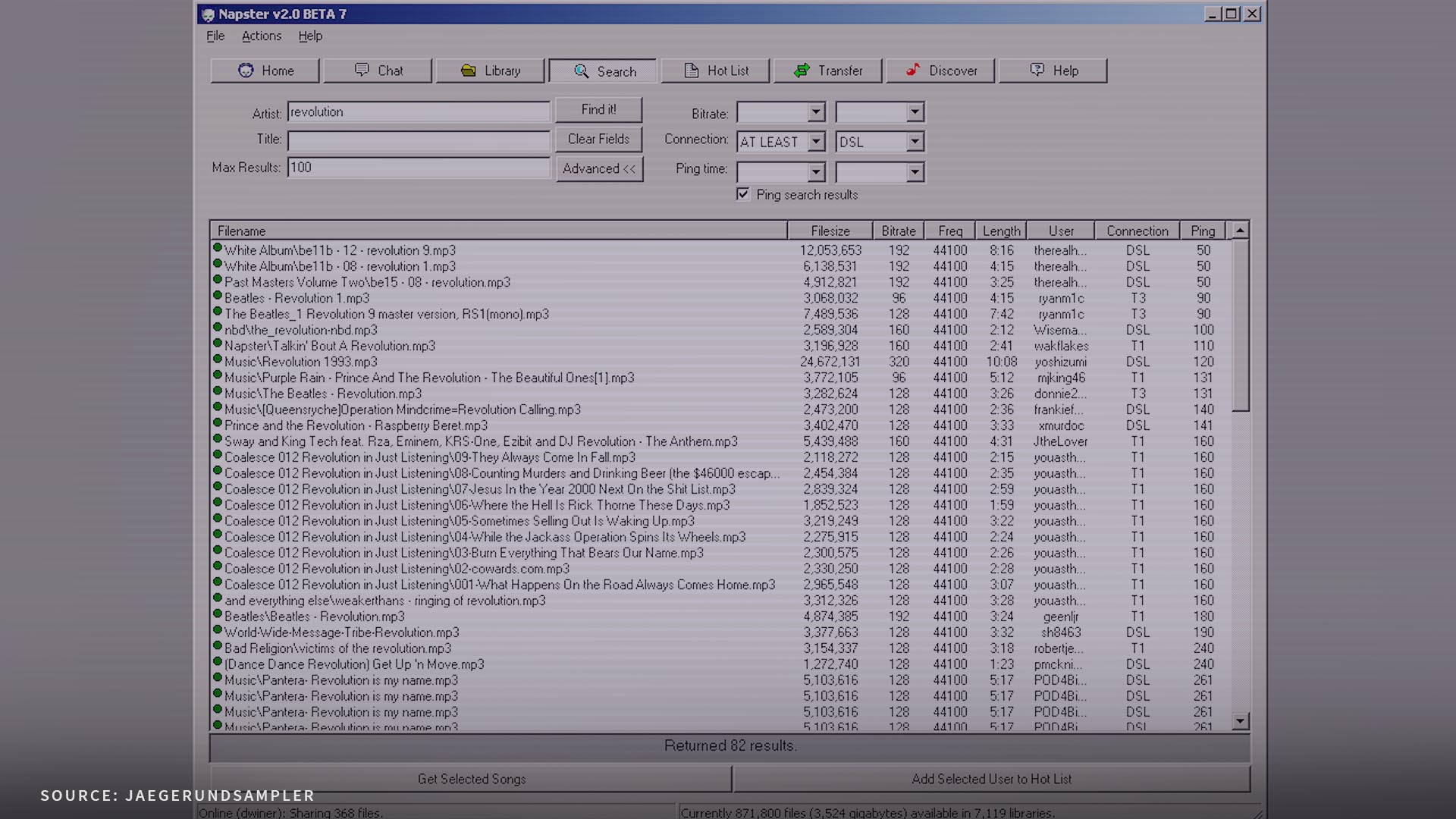Sort by Length column header
The height and width of the screenshot is (819, 1456).
[1001, 231]
